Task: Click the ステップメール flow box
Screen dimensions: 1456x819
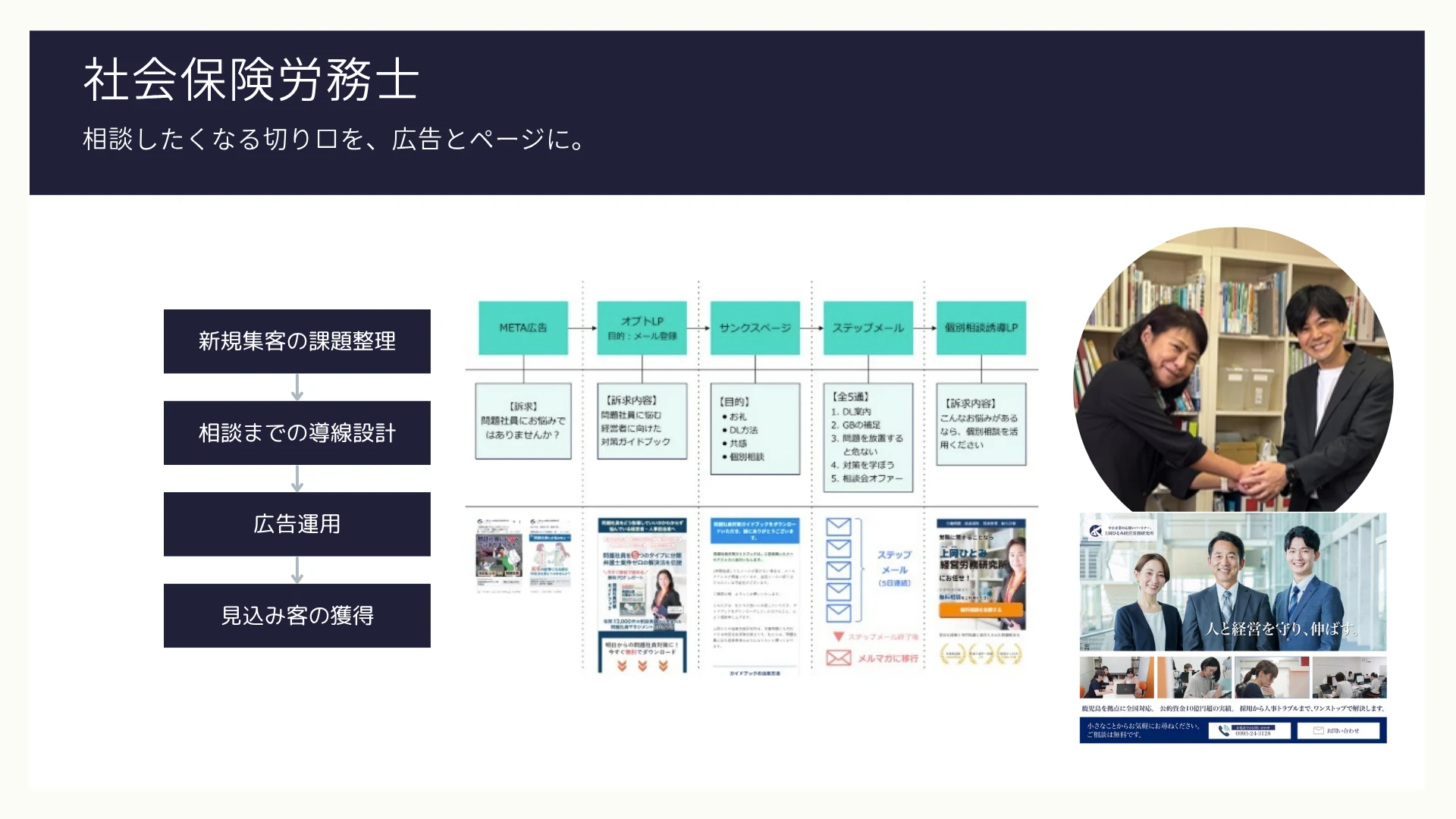Action: [x=868, y=328]
